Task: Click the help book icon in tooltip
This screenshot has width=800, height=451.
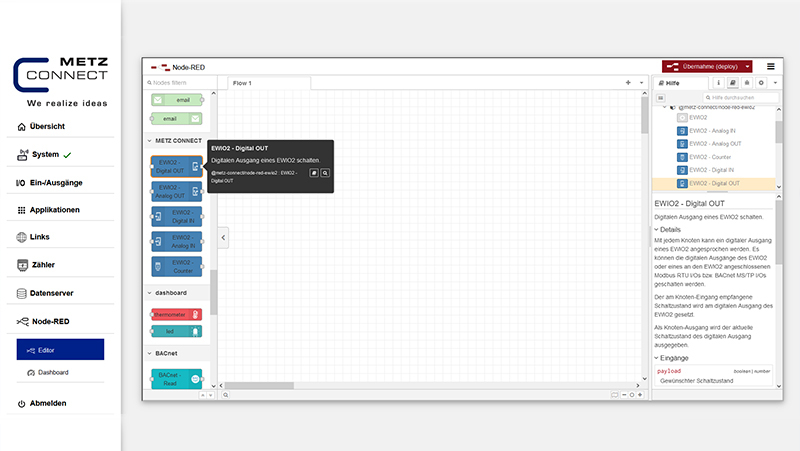Action: coord(313,173)
